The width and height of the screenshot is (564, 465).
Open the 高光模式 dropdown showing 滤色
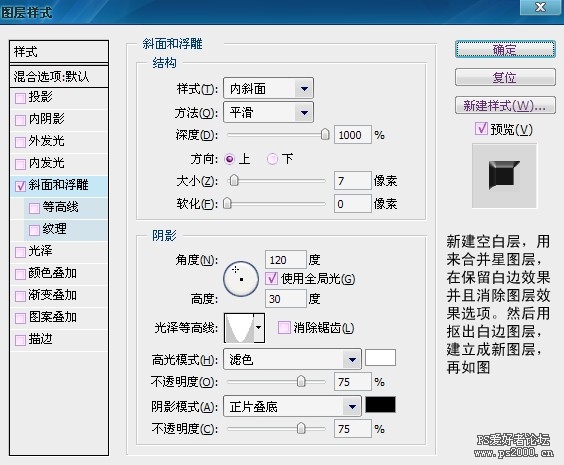[x=292, y=359]
